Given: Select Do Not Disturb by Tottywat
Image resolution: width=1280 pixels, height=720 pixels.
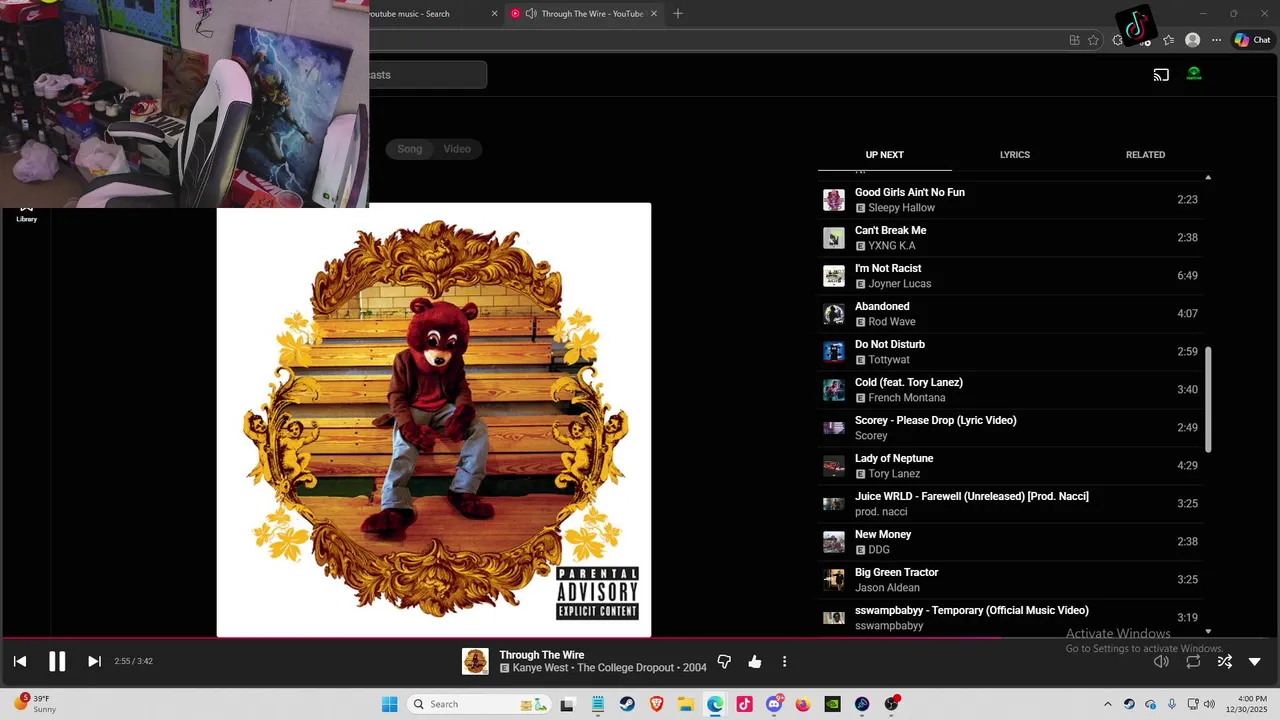Looking at the screenshot, I should (x=1010, y=352).
